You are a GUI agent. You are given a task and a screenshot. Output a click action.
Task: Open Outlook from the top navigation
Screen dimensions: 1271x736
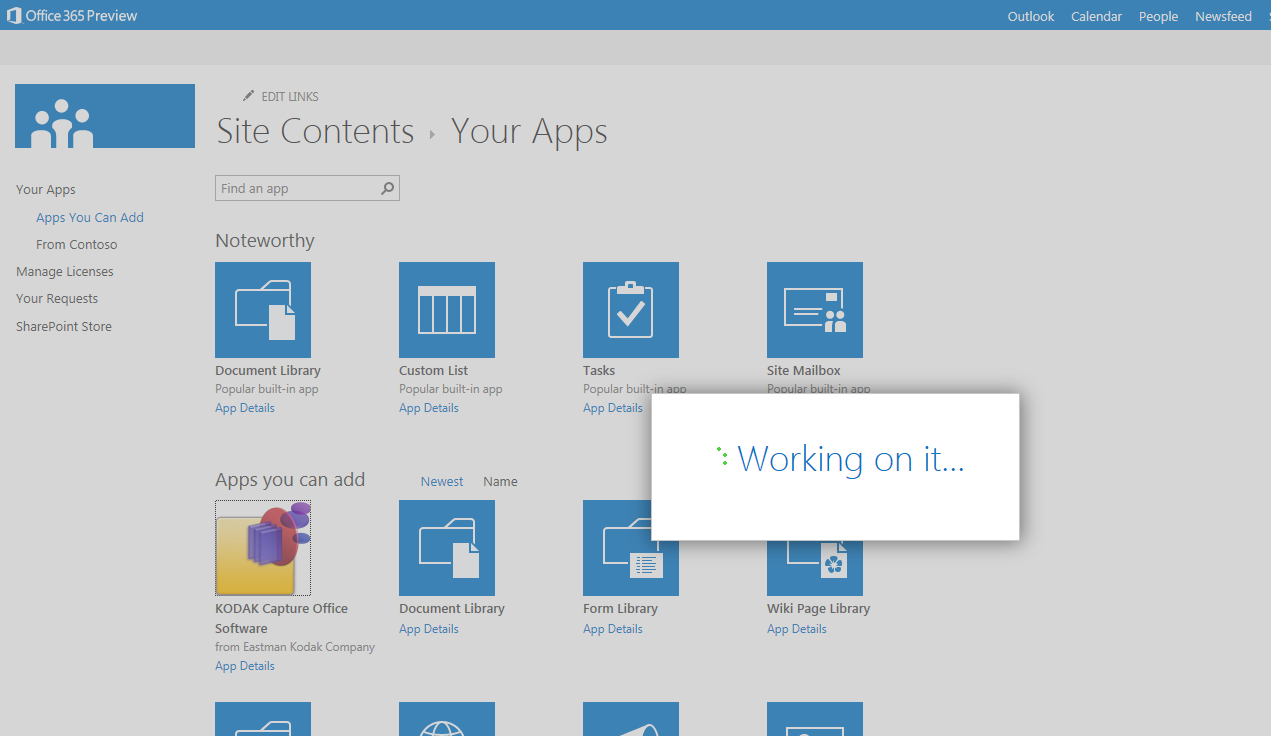pos(1031,16)
